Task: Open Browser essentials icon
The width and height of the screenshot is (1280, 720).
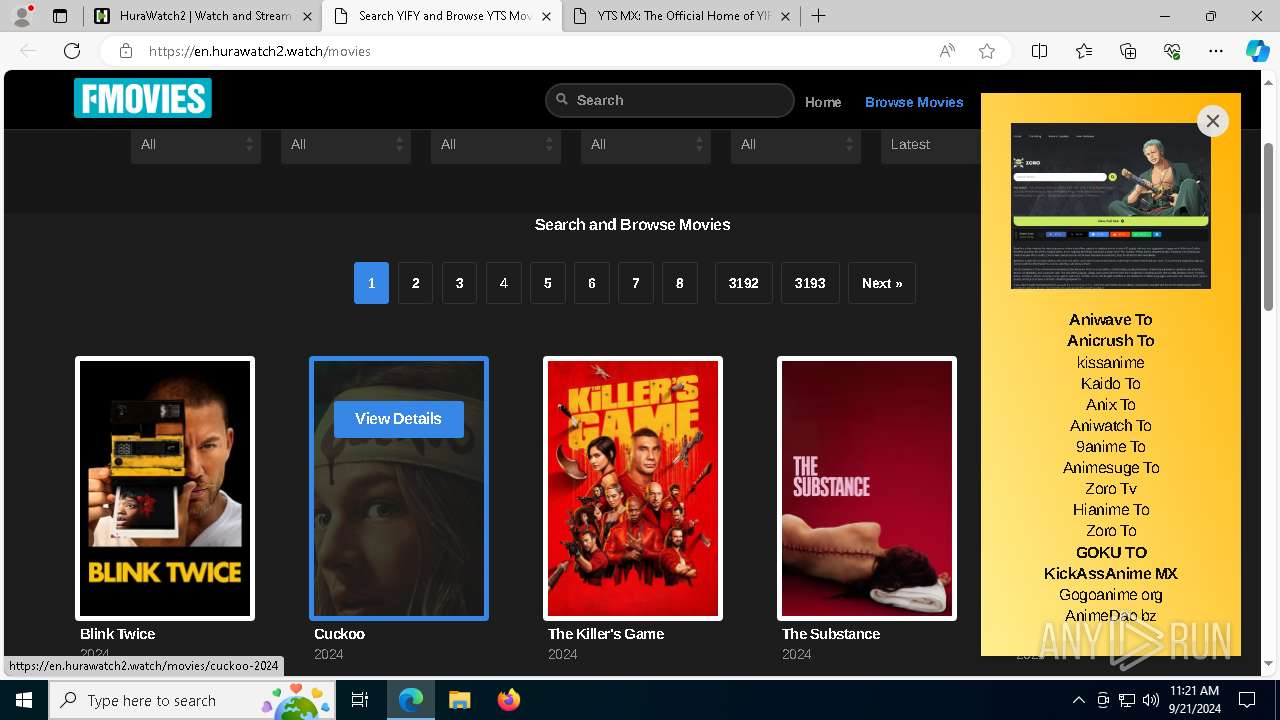Action: pos(1172,51)
